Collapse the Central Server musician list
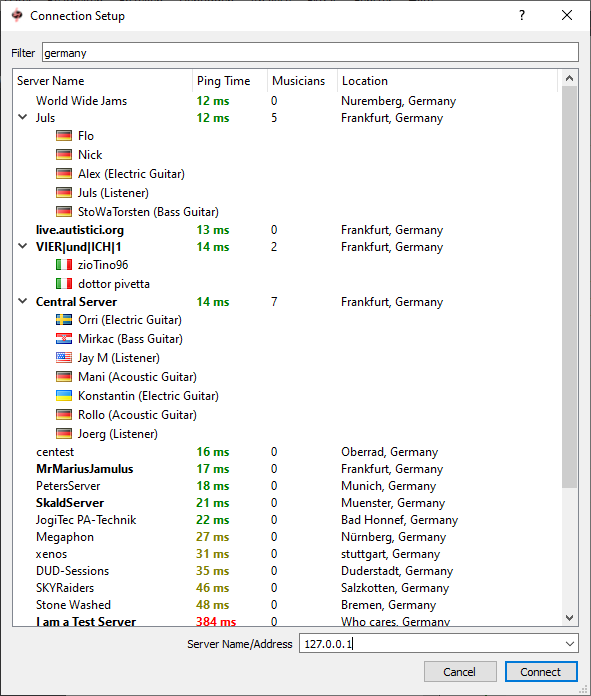This screenshot has height=696, width=591. coord(23,301)
